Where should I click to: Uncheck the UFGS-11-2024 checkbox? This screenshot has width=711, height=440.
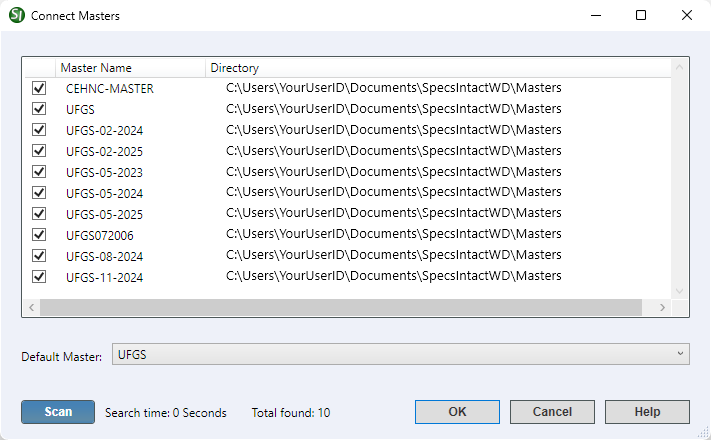(x=39, y=277)
